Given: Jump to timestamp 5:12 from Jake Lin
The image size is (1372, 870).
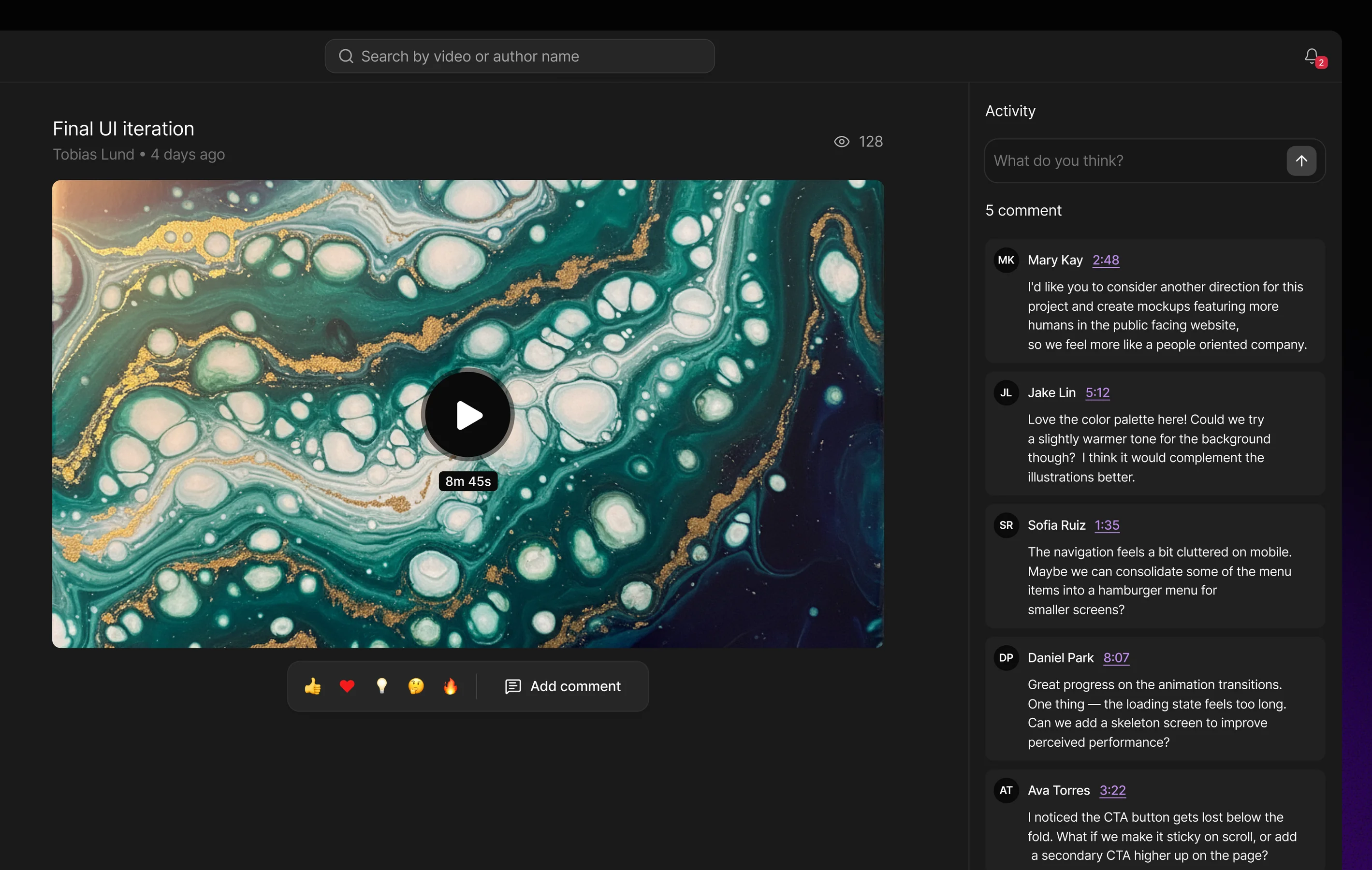Looking at the screenshot, I should 1097,392.
